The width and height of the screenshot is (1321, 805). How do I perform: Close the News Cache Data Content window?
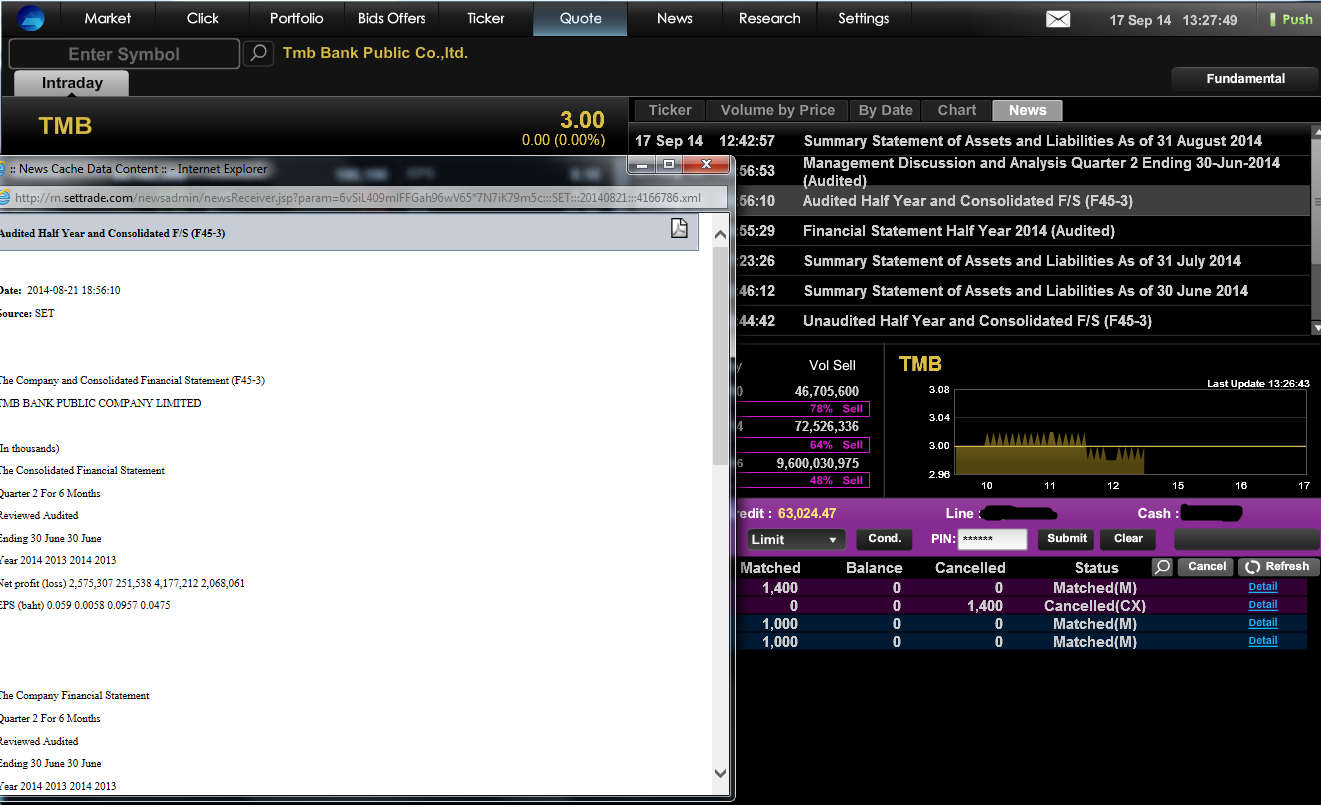click(x=706, y=165)
